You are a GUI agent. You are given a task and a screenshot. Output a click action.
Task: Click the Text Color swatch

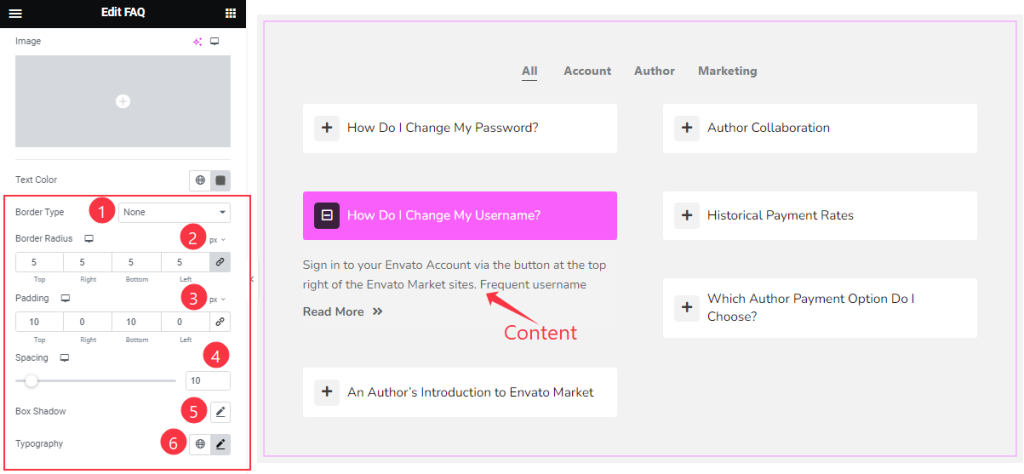click(220, 180)
